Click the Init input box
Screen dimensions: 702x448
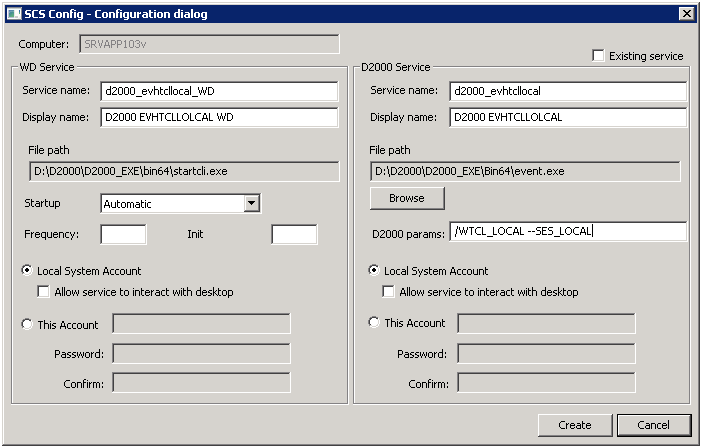point(294,234)
